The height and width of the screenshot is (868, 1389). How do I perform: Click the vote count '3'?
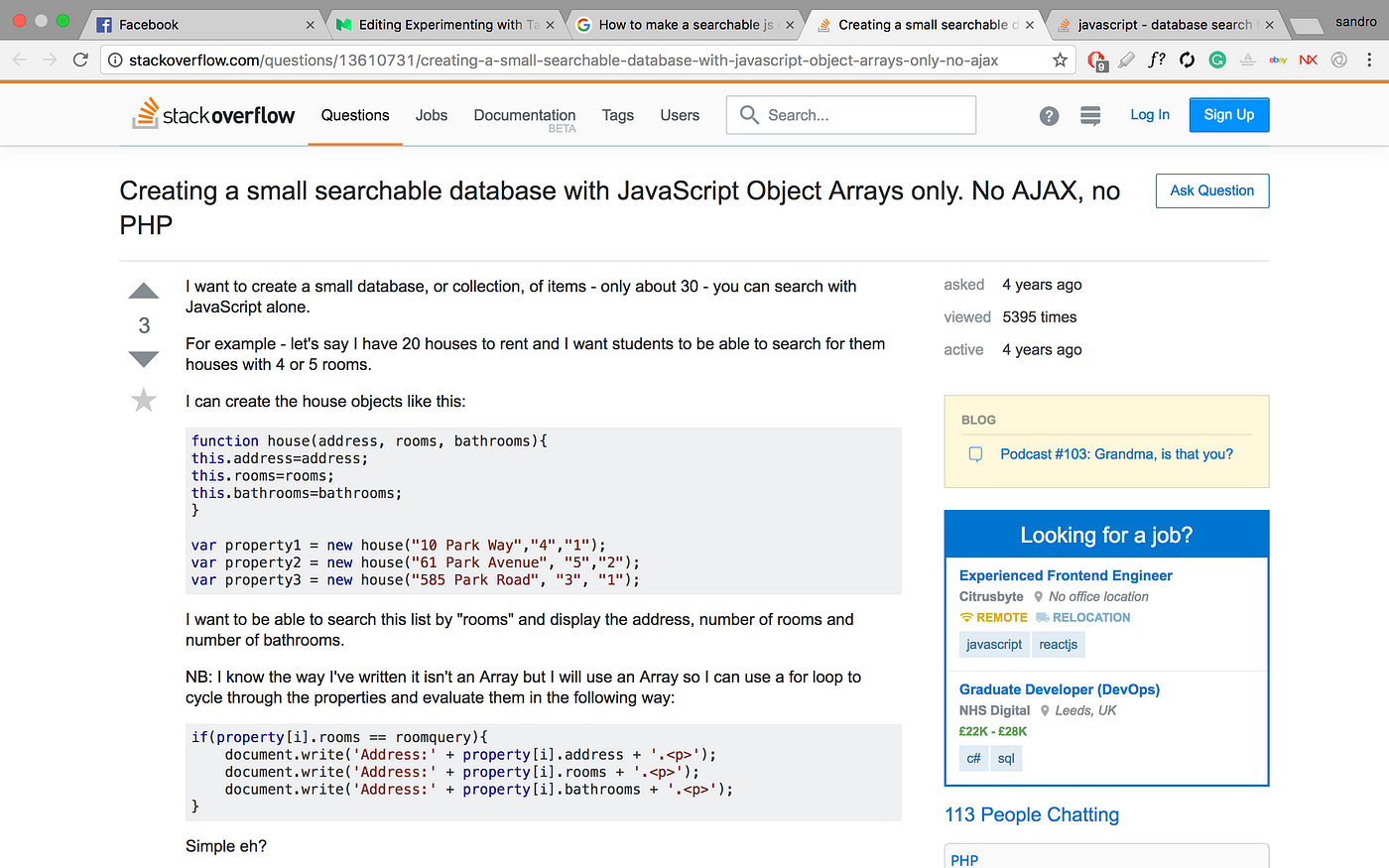click(x=144, y=325)
